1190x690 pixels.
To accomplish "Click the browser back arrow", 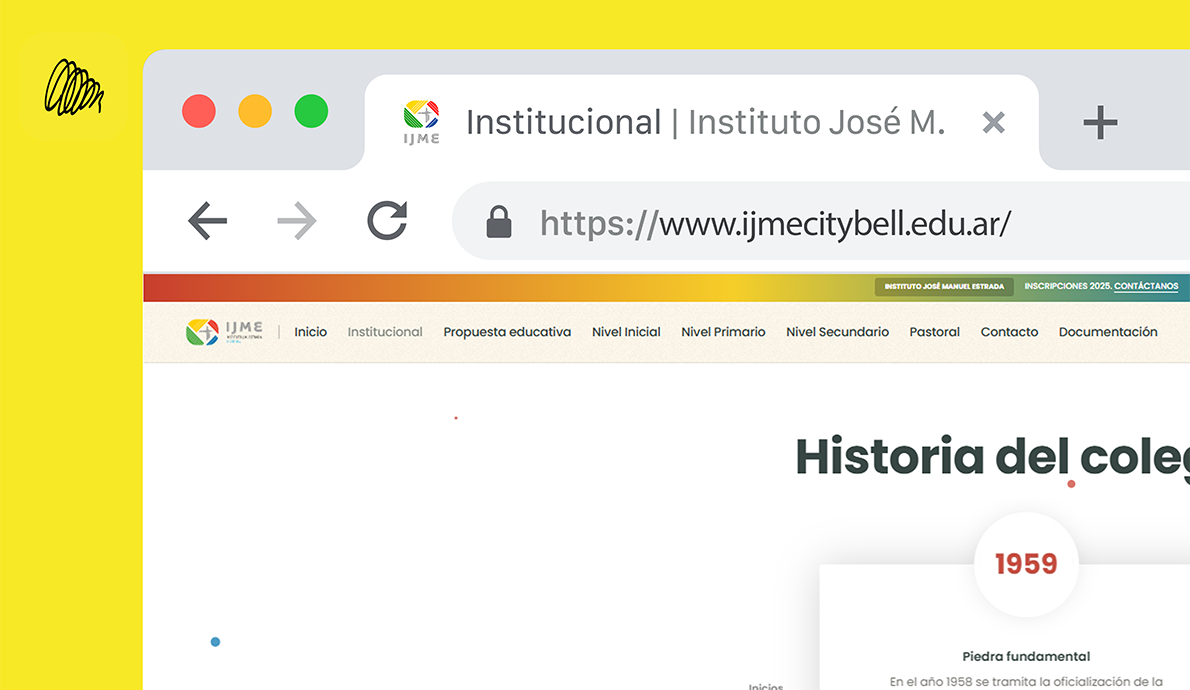I will pos(207,221).
